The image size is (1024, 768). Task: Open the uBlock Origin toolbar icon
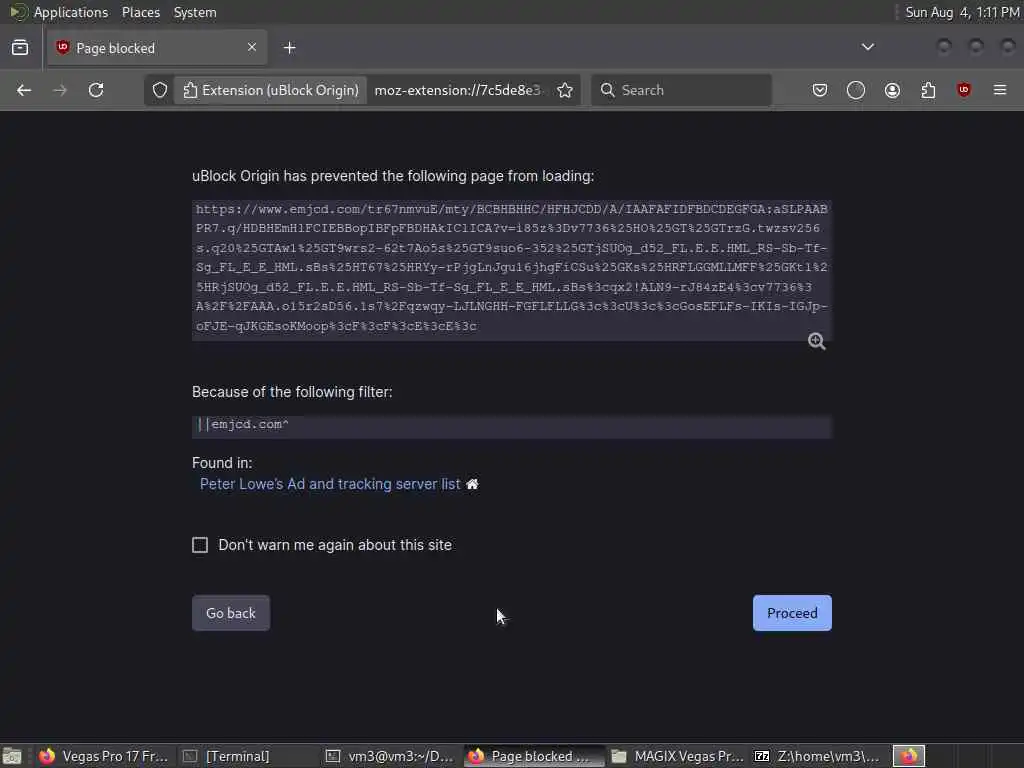[x=964, y=90]
